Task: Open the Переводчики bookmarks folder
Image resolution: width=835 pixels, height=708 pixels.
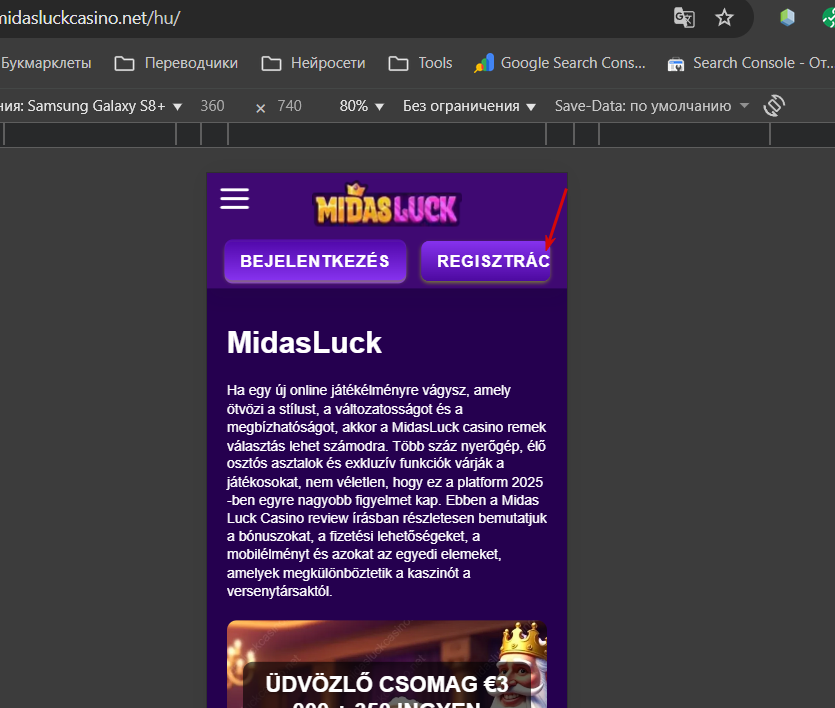Action: point(176,63)
